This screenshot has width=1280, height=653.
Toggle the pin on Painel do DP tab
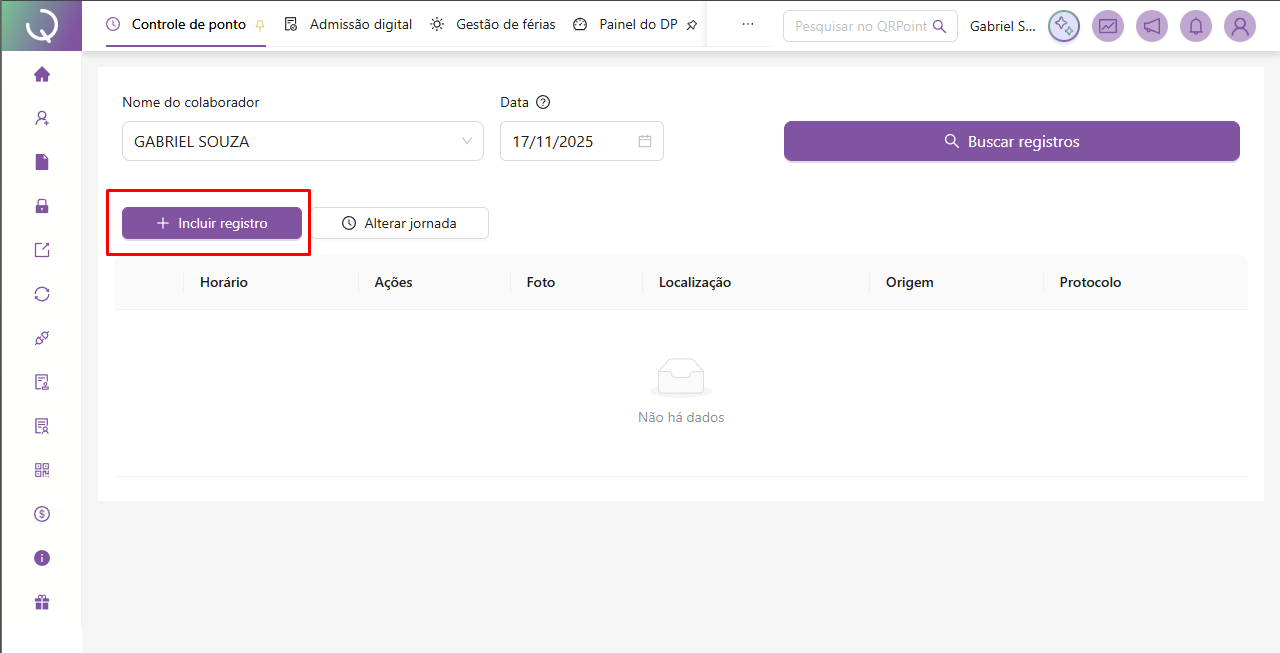point(691,25)
